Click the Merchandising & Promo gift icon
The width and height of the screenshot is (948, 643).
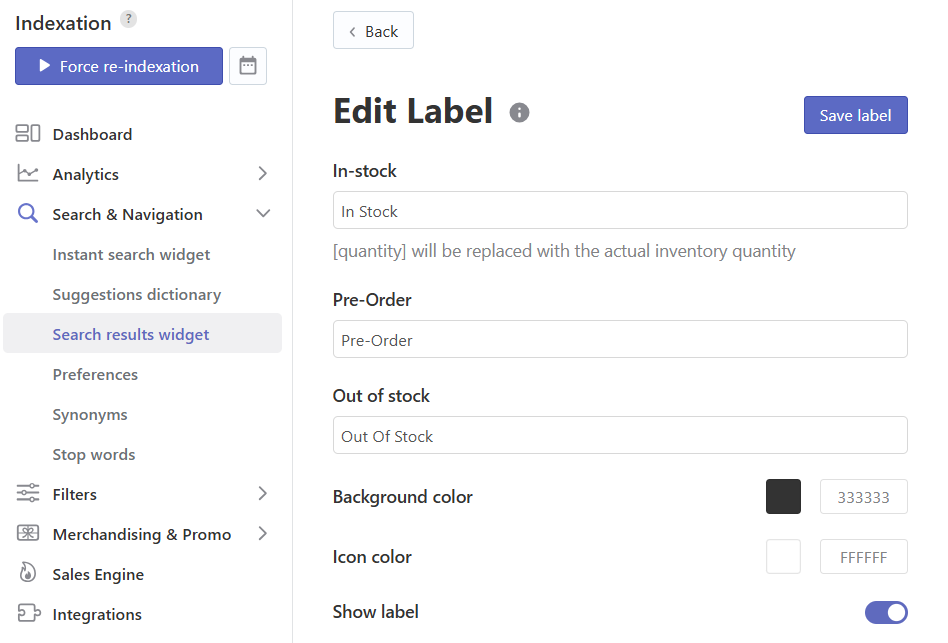(x=28, y=533)
